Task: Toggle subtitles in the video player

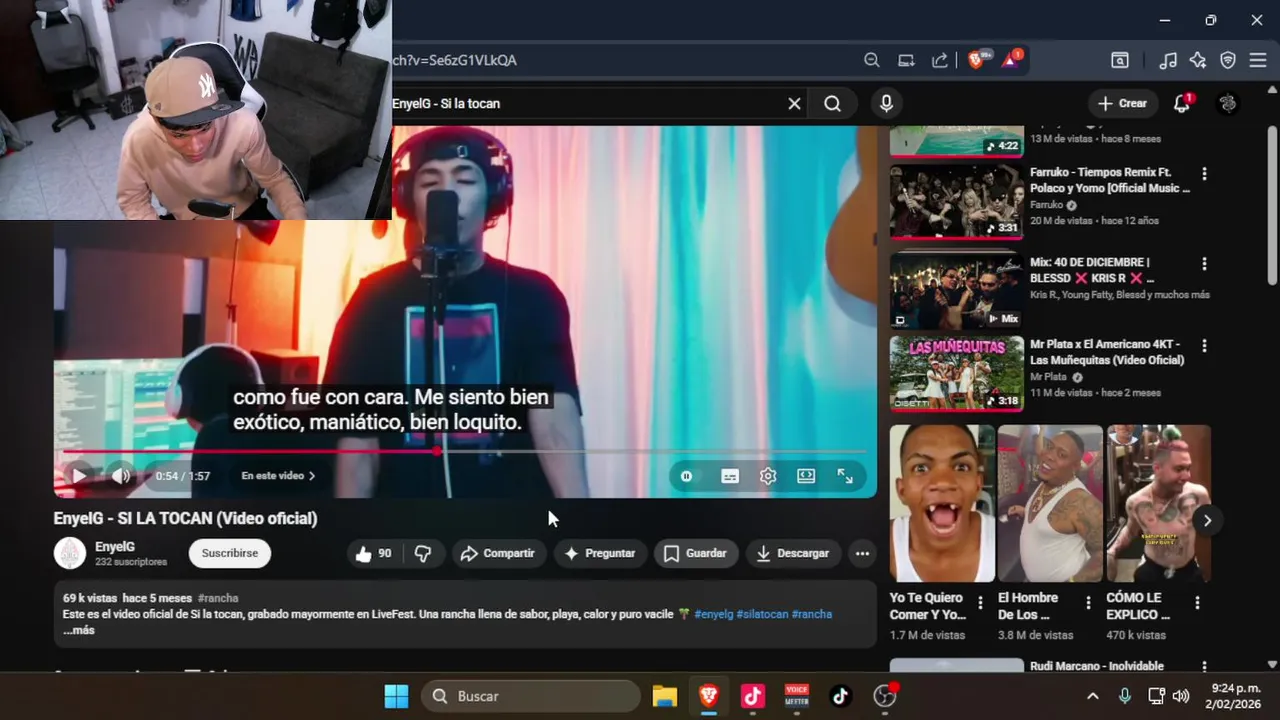Action: pyautogui.click(x=730, y=476)
